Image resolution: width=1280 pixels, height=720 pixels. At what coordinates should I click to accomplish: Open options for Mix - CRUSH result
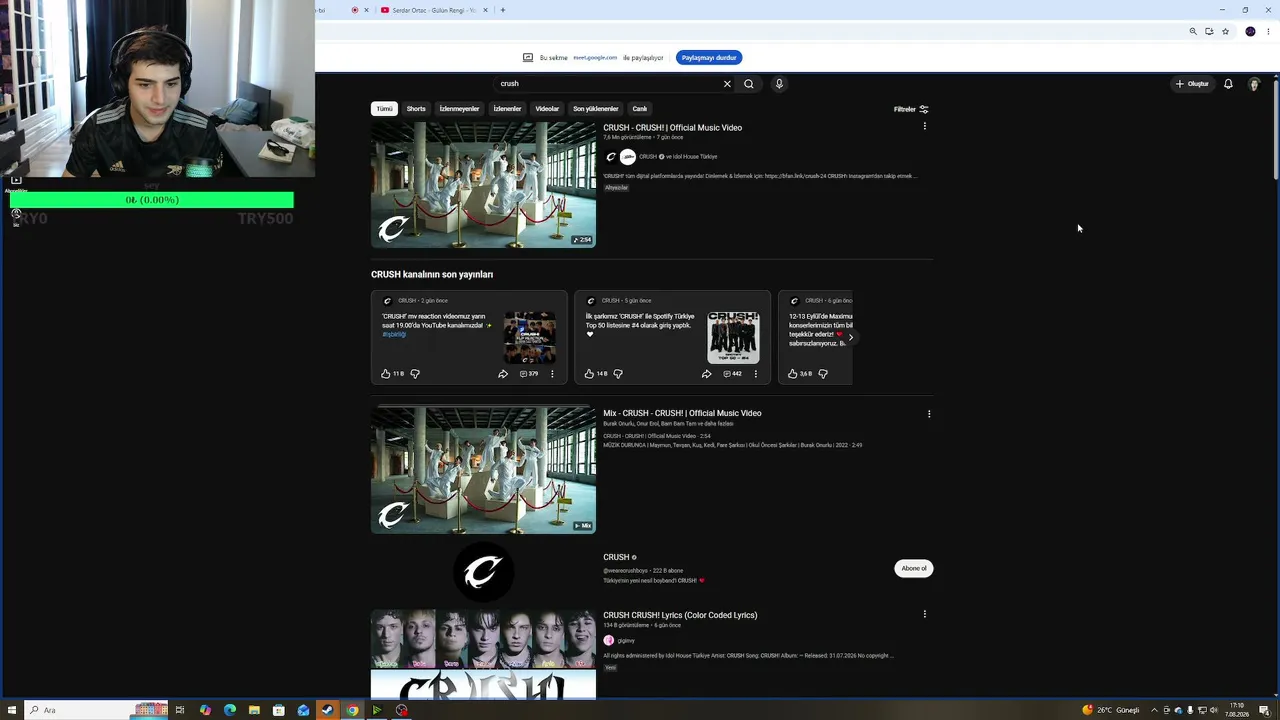tap(929, 414)
